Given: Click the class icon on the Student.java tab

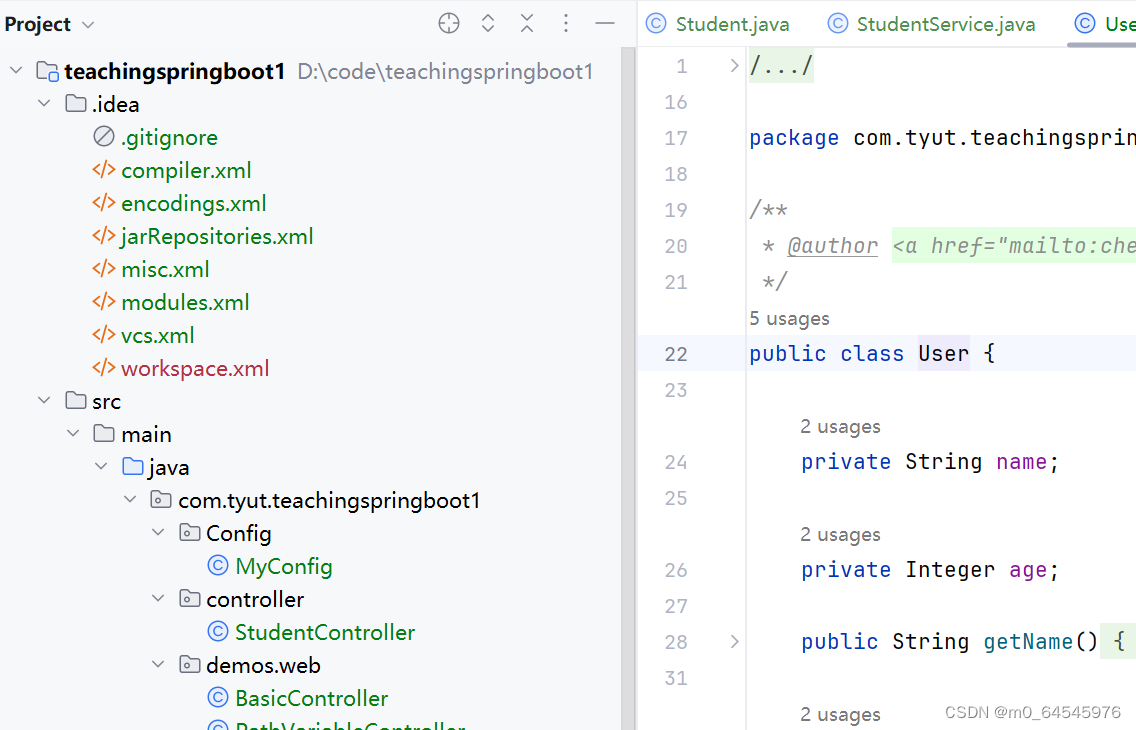Looking at the screenshot, I should click(657, 23).
